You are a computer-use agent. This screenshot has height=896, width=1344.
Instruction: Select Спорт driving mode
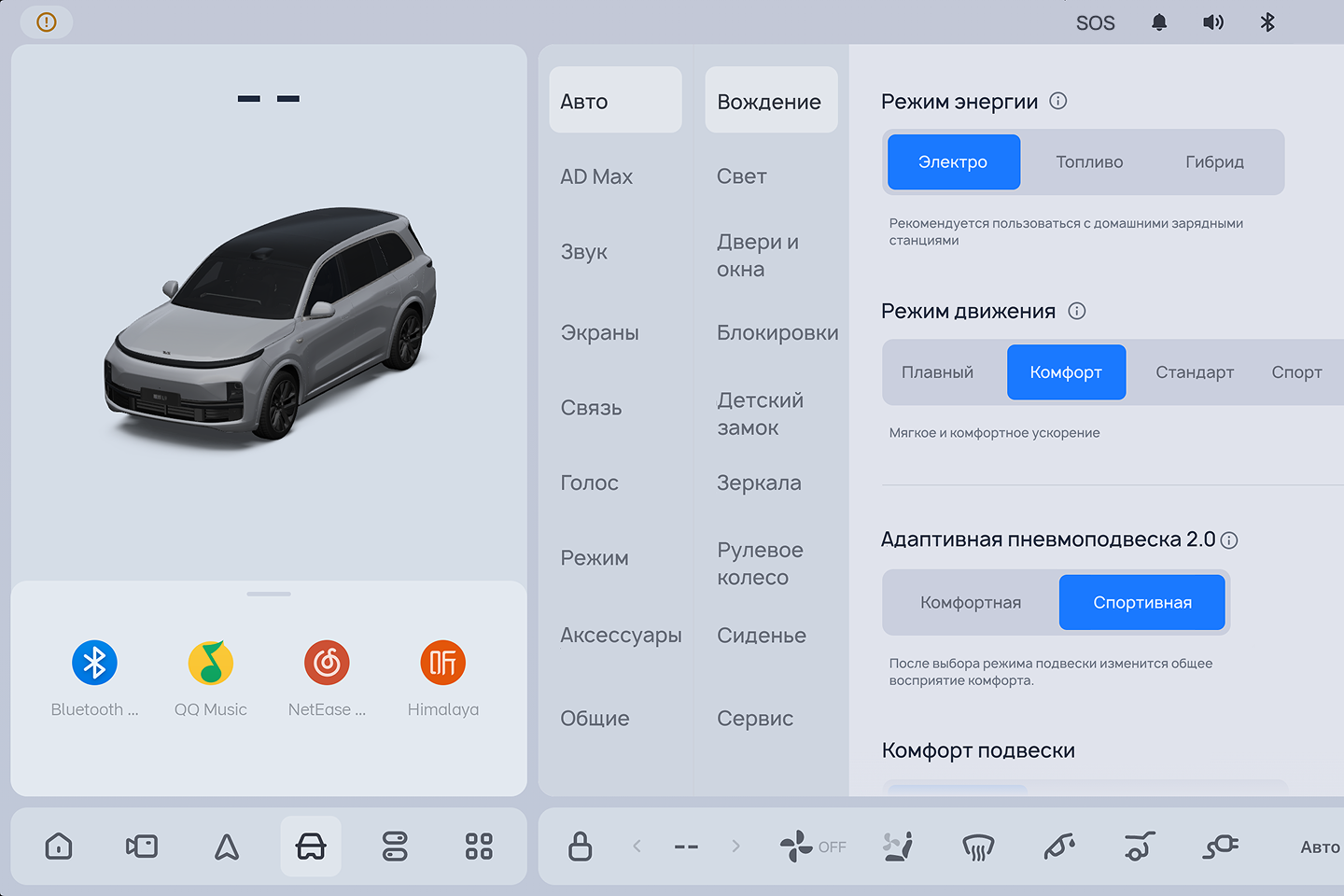(1296, 372)
